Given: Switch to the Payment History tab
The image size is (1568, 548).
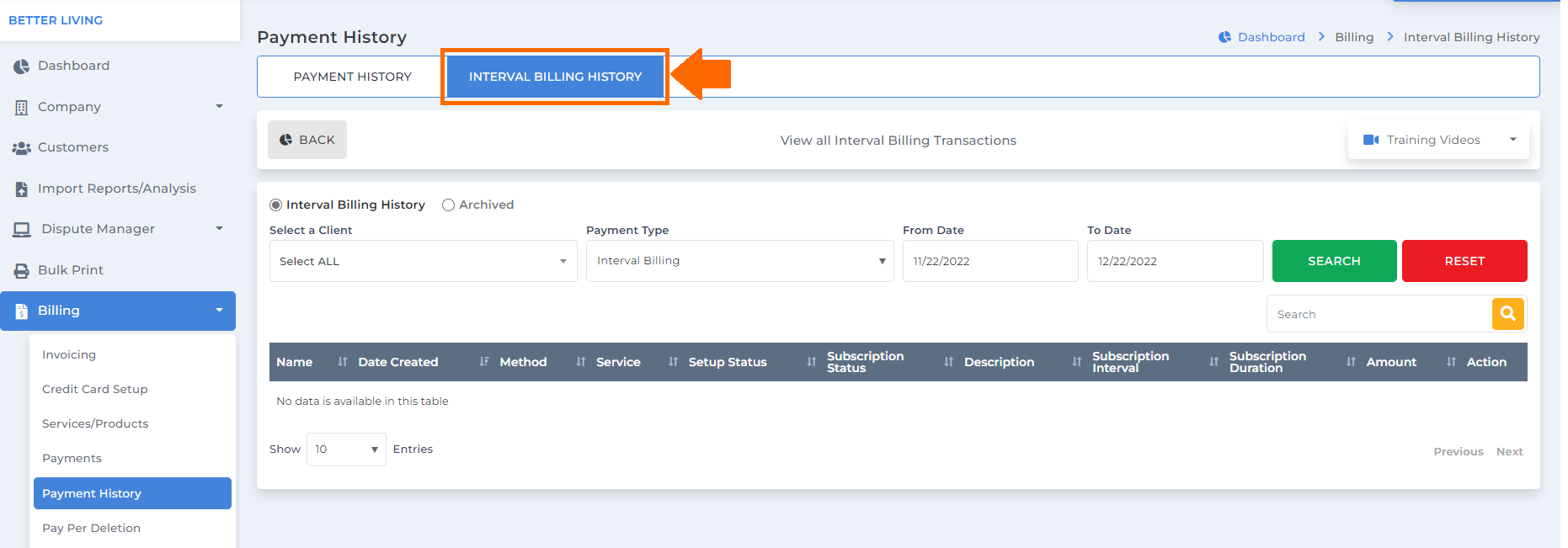Looking at the screenshot, I should (352, 77).
